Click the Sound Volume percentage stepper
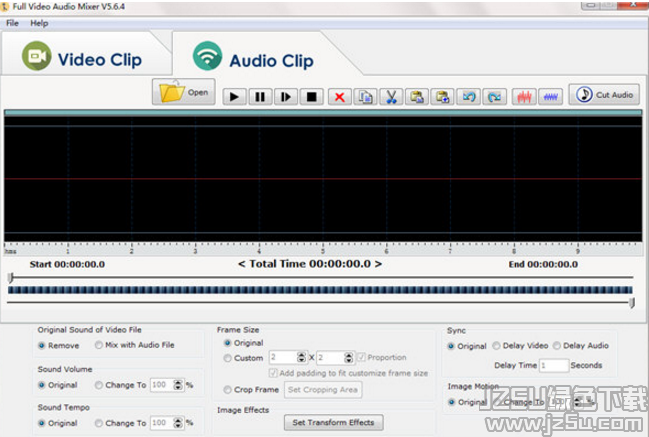This screenshot has width=649, height=437. tap(178, 385)
